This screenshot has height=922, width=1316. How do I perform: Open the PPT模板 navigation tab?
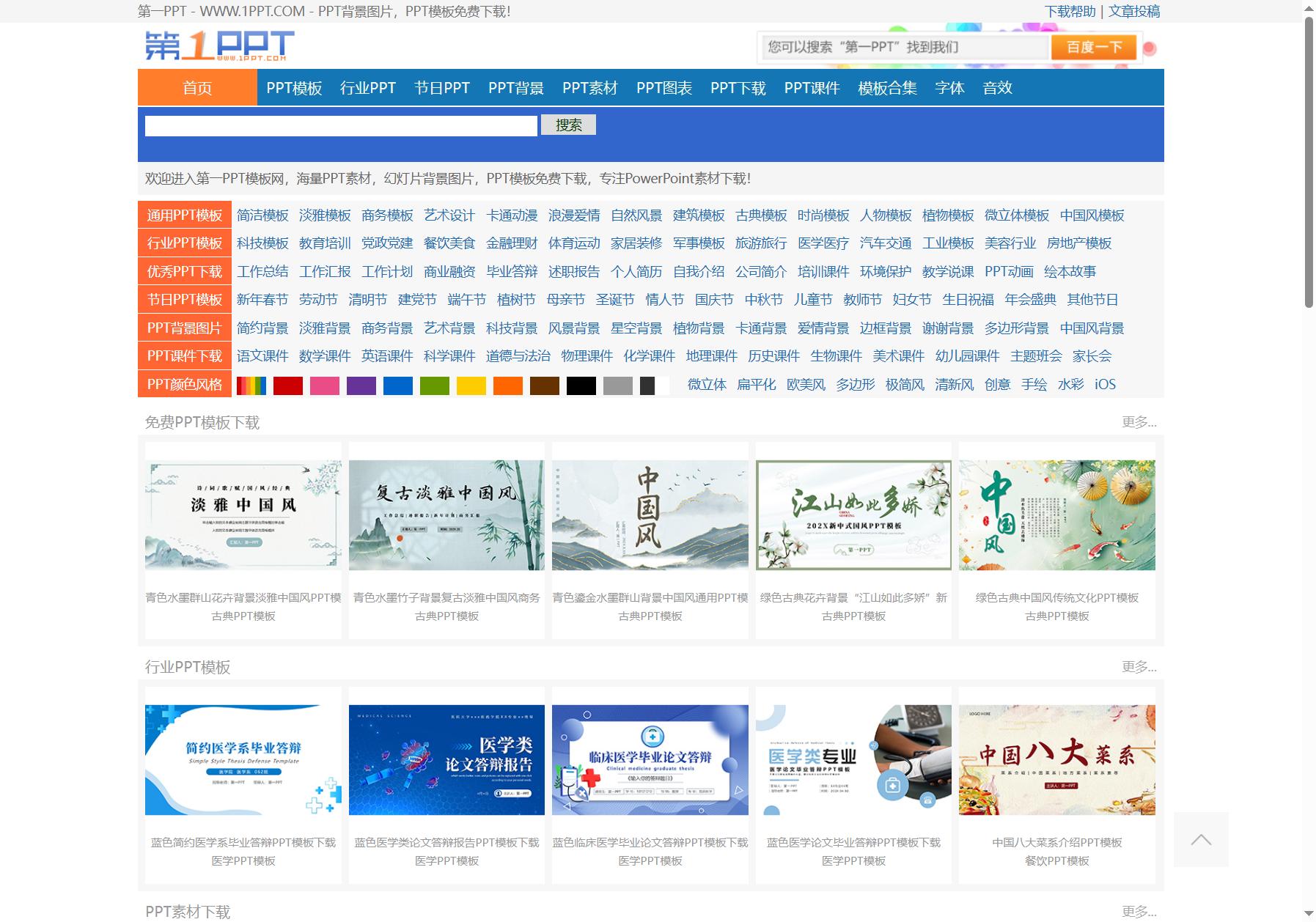tap(294, 88)
